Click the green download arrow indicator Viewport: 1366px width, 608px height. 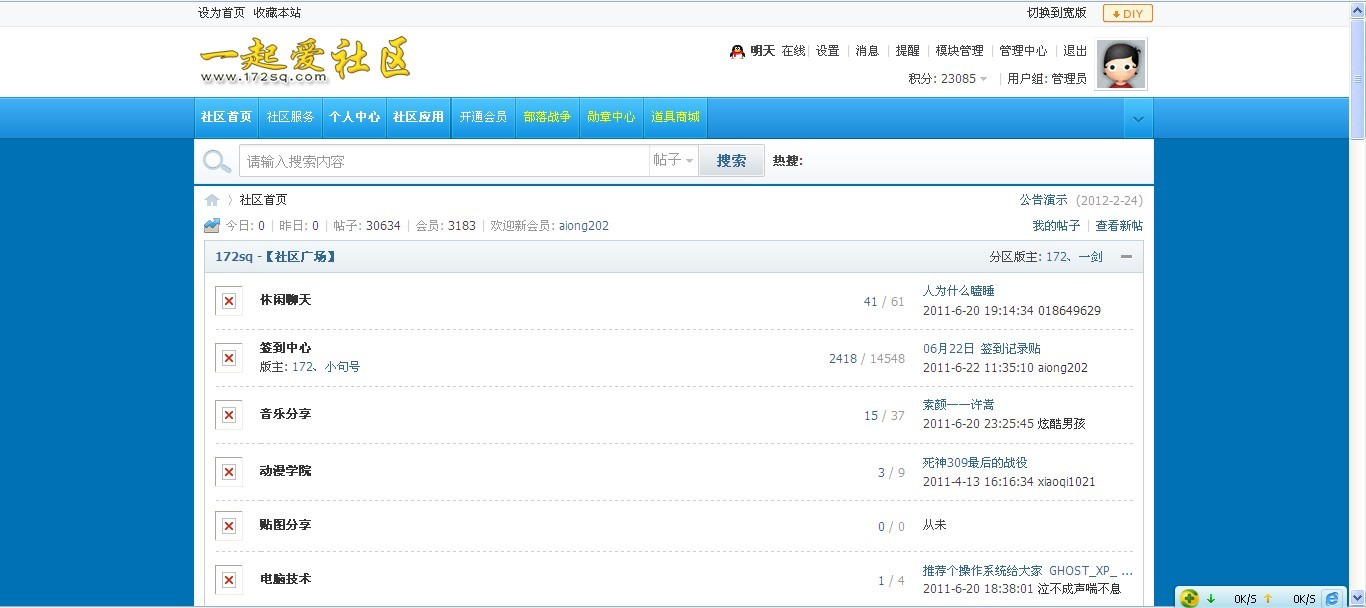click(1211, 599)
